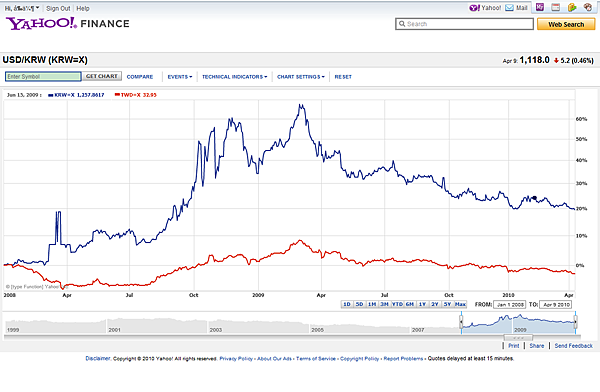Click the magnifier icon in search box

(x=402, y=24)
